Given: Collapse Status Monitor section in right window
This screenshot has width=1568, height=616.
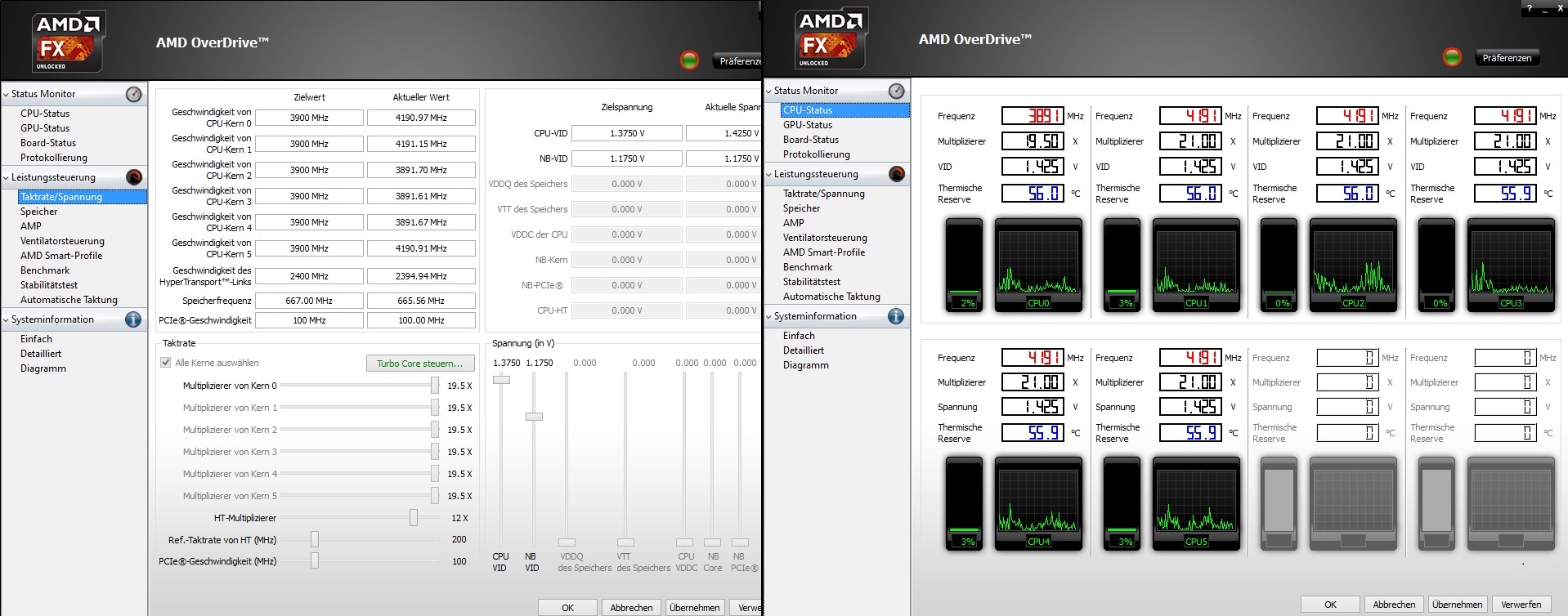Looking at the screenshot, I should click(x=769, y=92).
